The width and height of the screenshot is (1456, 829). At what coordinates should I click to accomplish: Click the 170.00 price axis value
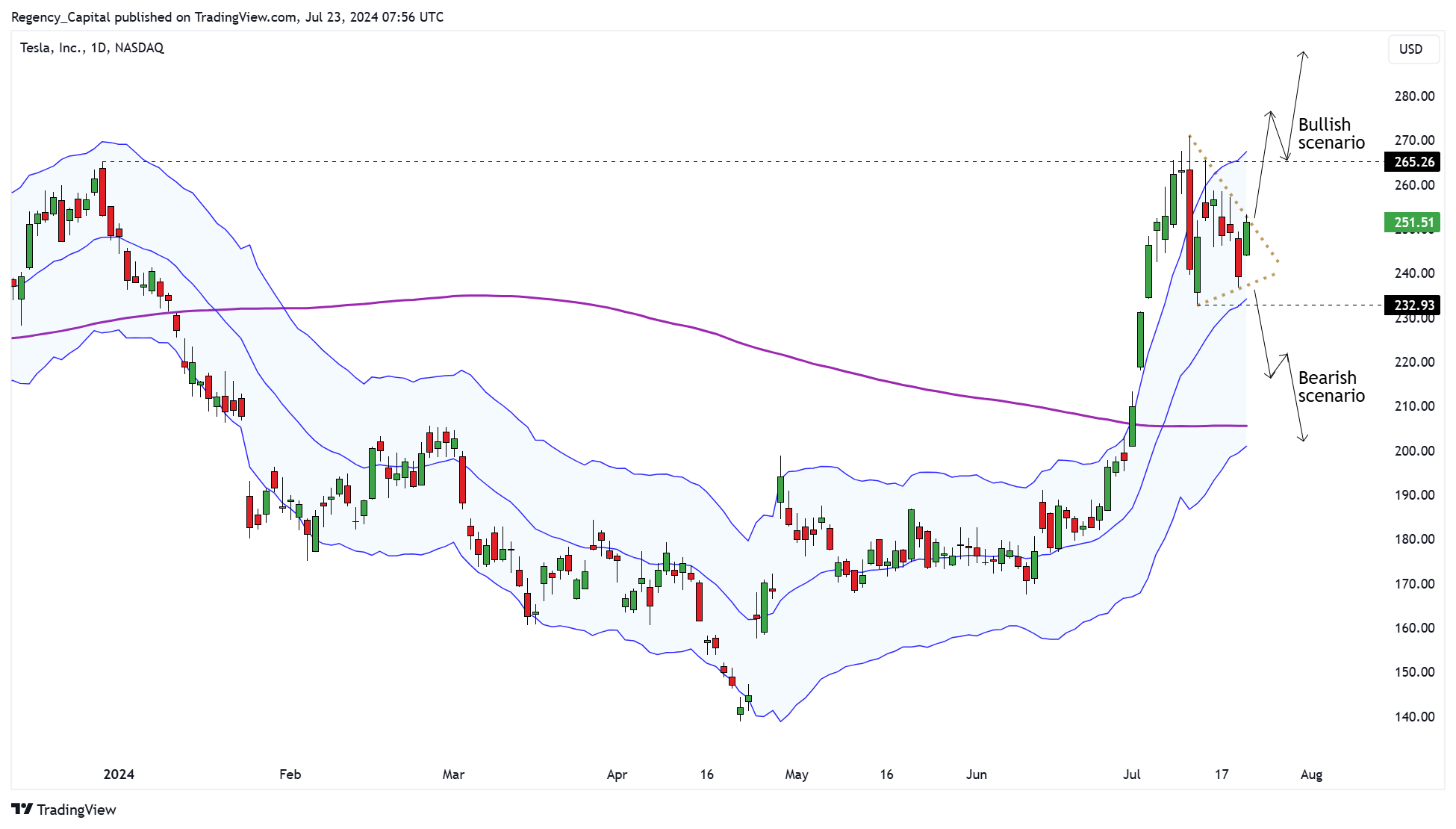pos(1414,584)
